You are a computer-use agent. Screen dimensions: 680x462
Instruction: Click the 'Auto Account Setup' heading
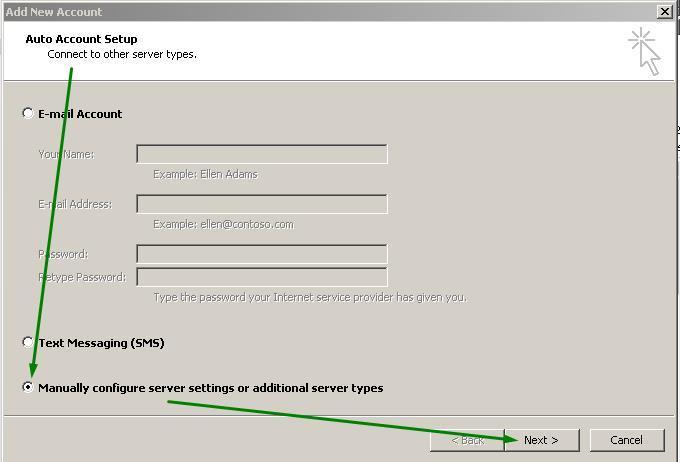pos(82,39)
